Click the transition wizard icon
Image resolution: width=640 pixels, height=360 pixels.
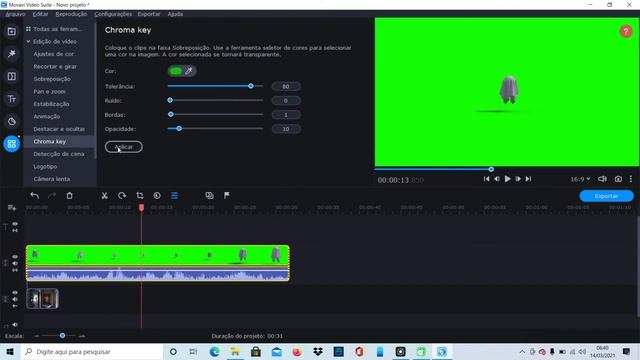click(209, 196)
